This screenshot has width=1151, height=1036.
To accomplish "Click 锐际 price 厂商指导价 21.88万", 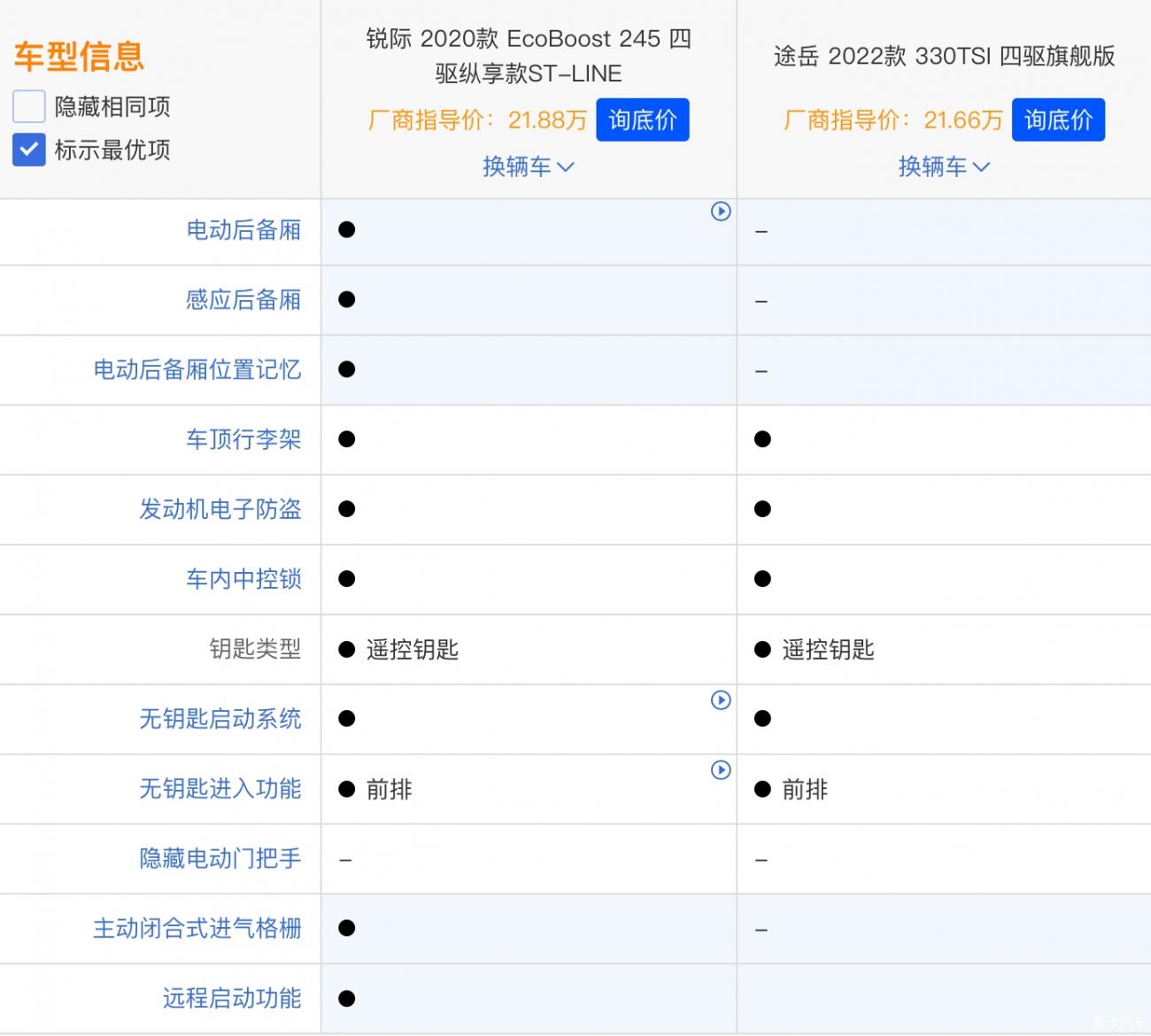I will [x=477, y=120].
